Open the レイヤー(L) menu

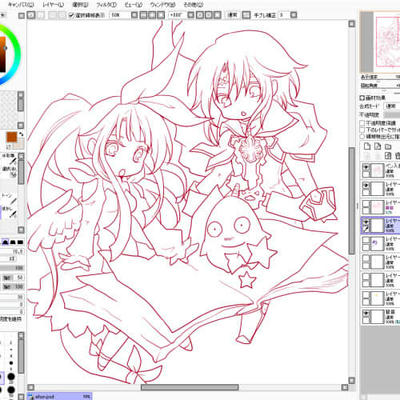pos(53,5)
